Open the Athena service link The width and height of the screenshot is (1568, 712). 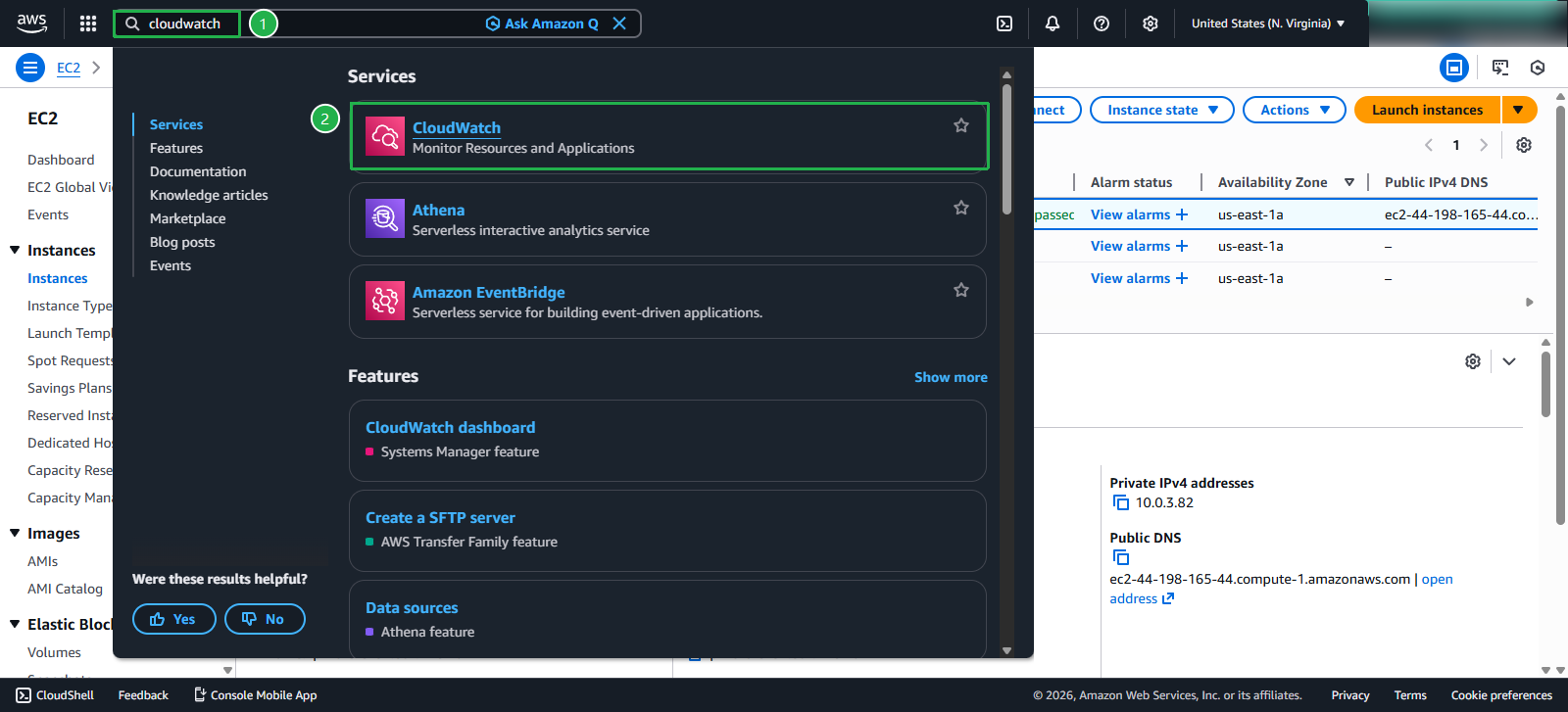pyautogui.click(x=439, y=210)
